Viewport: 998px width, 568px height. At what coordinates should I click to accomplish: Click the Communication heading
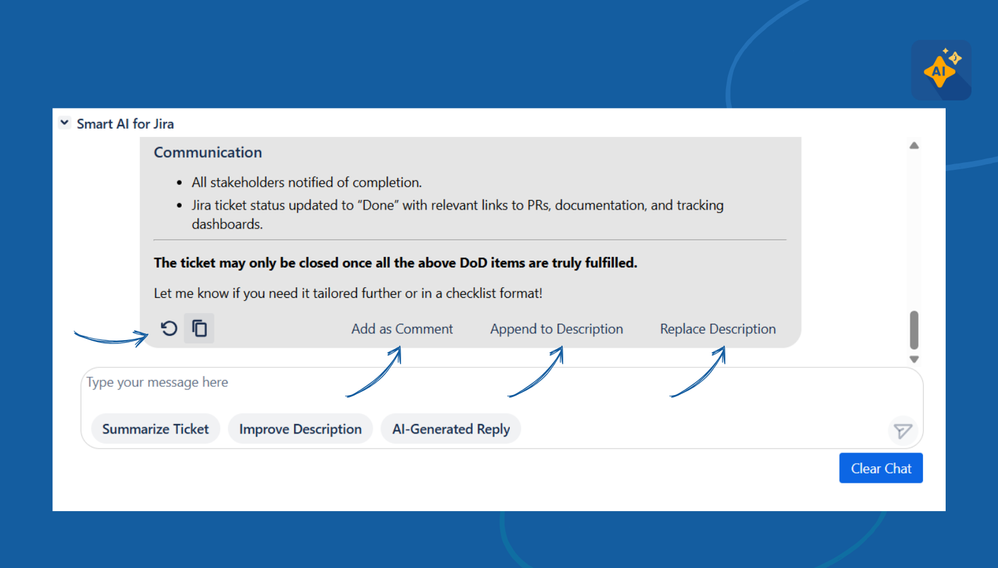208,152
